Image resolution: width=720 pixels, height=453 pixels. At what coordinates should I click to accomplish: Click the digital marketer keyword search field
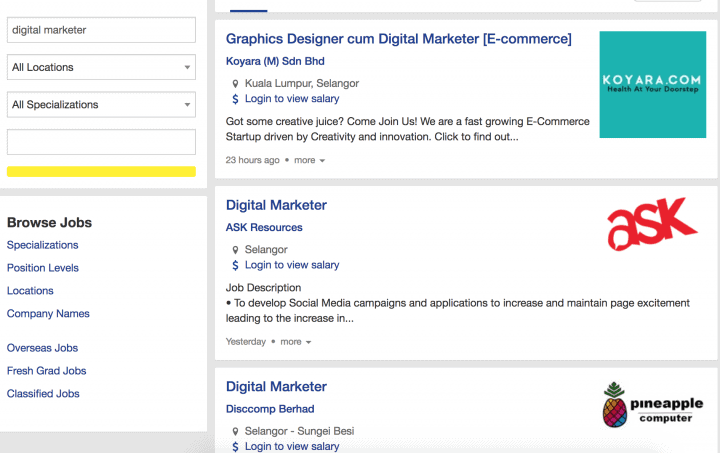click(101, 30)
